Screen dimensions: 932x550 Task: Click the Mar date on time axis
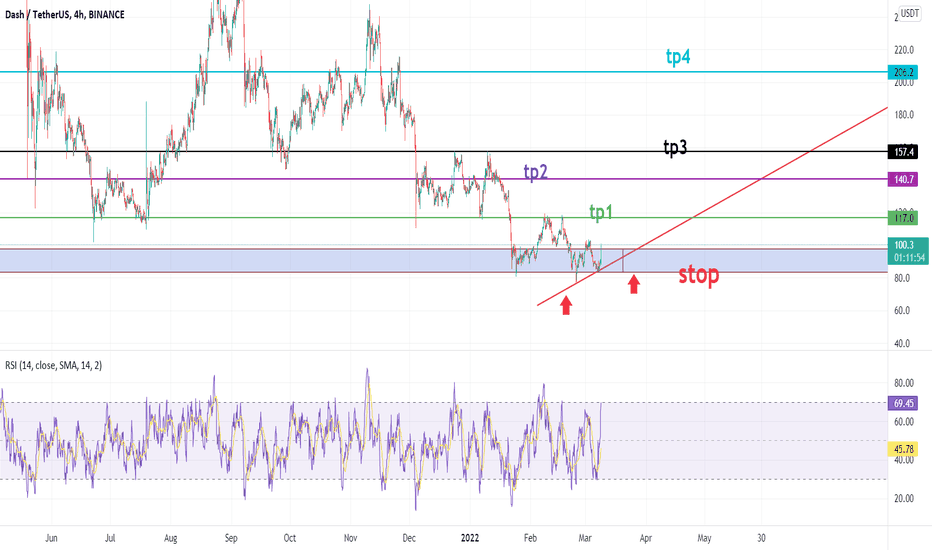pyautogui.click(x=585, y=538)
